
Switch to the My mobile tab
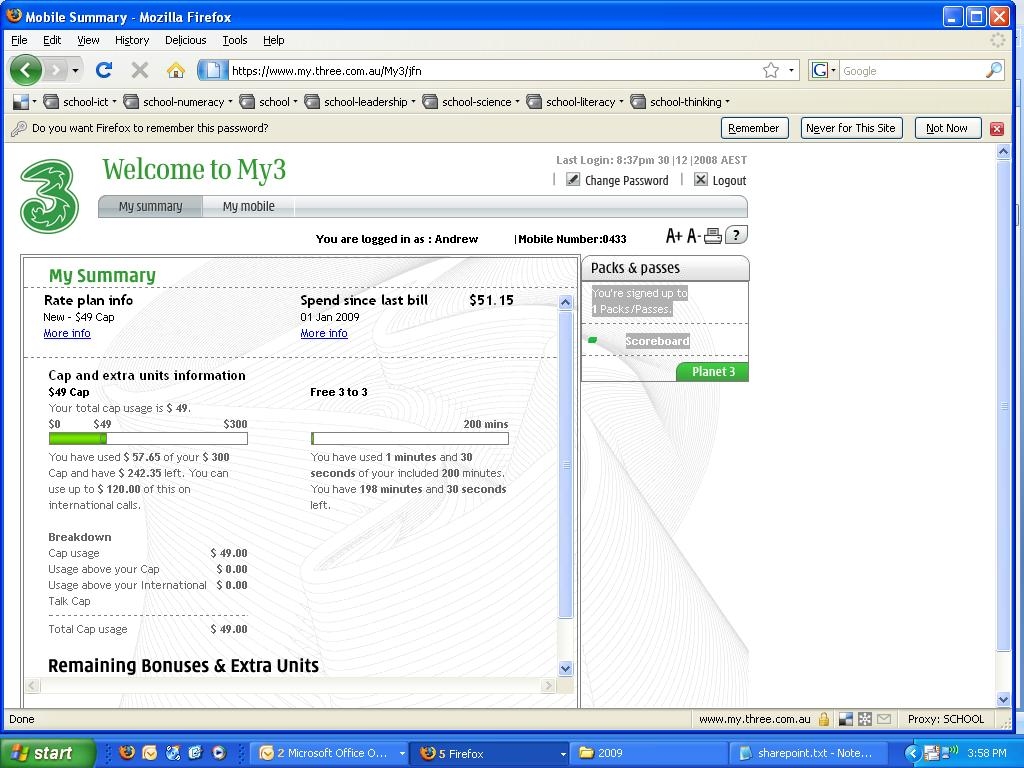pos(248,206)
